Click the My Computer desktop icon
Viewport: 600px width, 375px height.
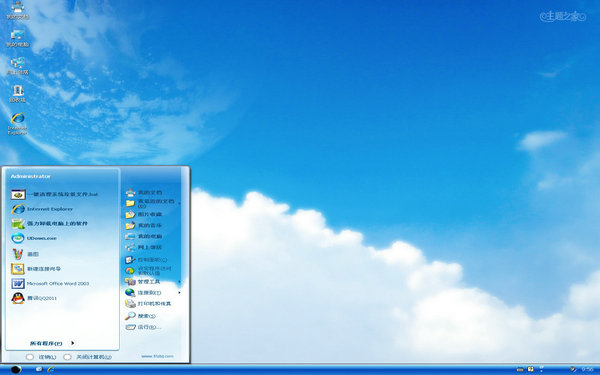pos(18,38)
